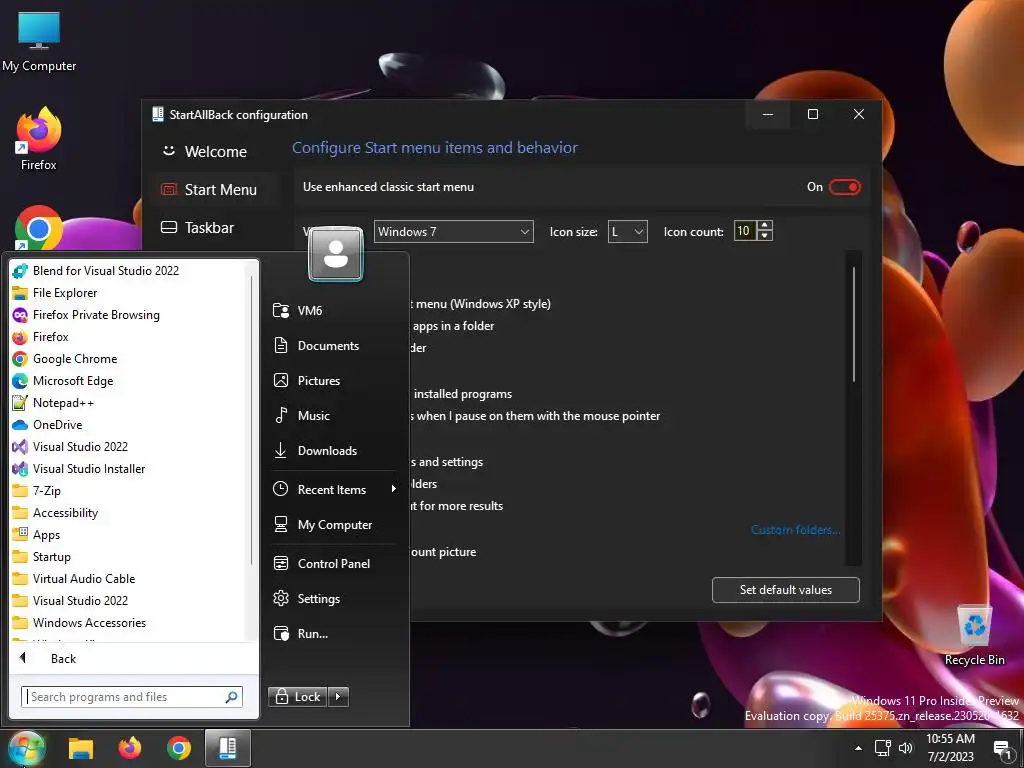Open Chrome from the taskbar

click(178, 748)
